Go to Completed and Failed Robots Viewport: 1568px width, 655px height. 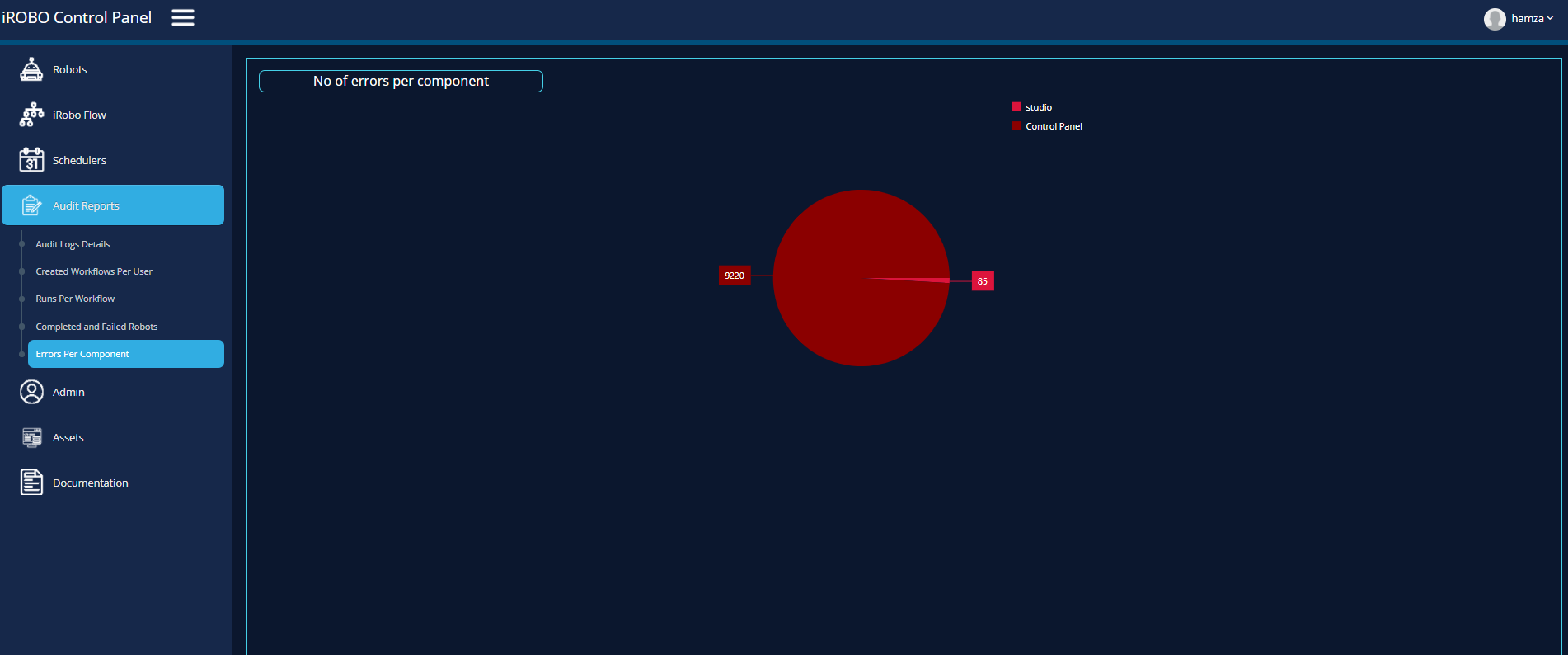pyautogui.click(x=96, y=327)
